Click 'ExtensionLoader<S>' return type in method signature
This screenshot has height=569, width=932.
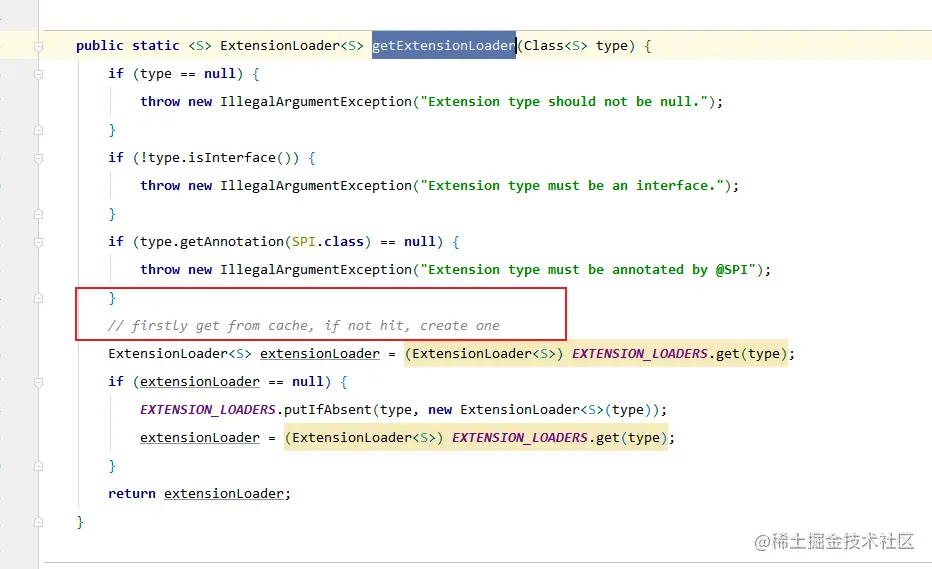coord(292,46)
